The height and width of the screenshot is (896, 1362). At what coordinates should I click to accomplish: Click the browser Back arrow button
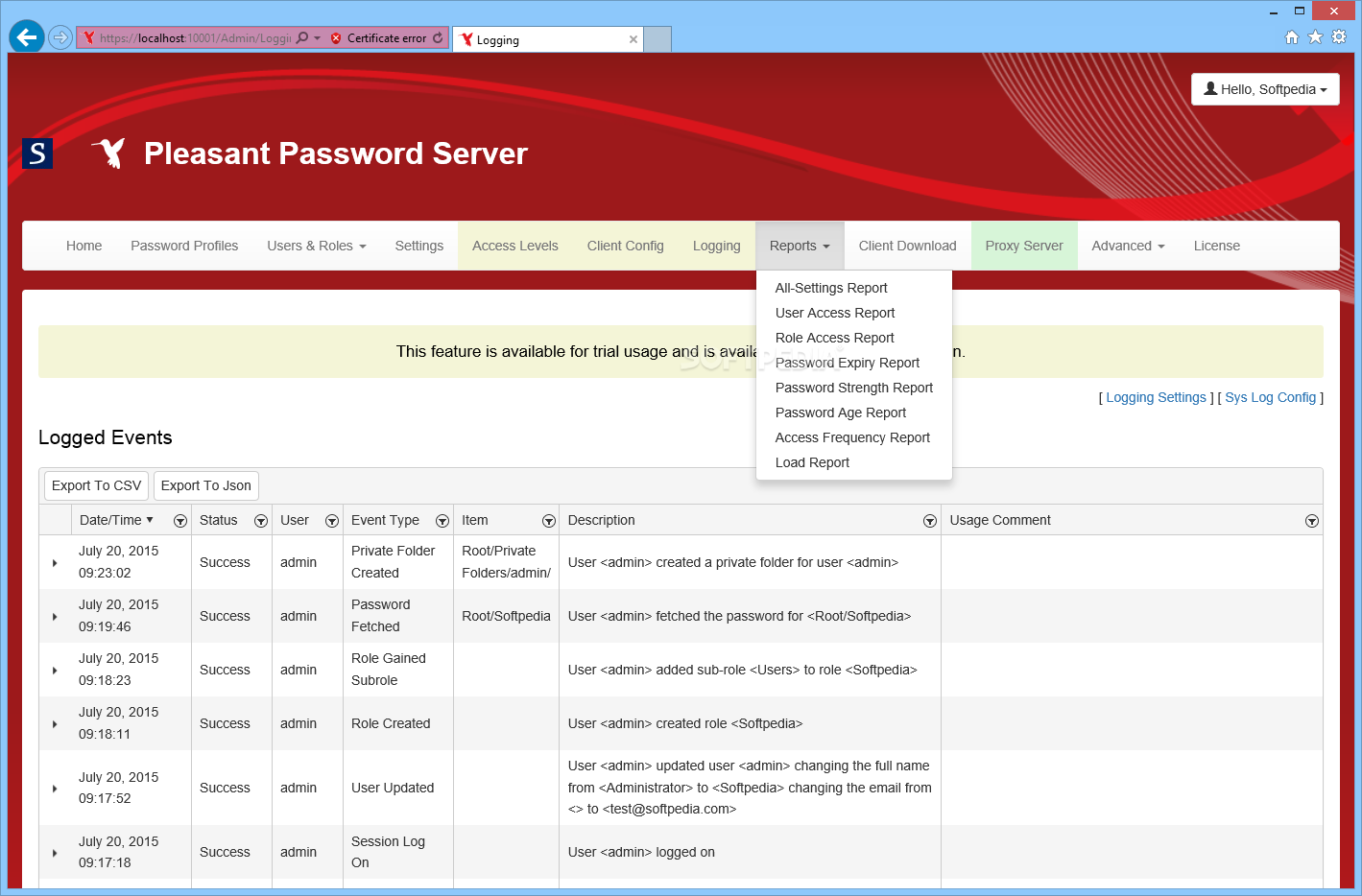tap(27, 37)
